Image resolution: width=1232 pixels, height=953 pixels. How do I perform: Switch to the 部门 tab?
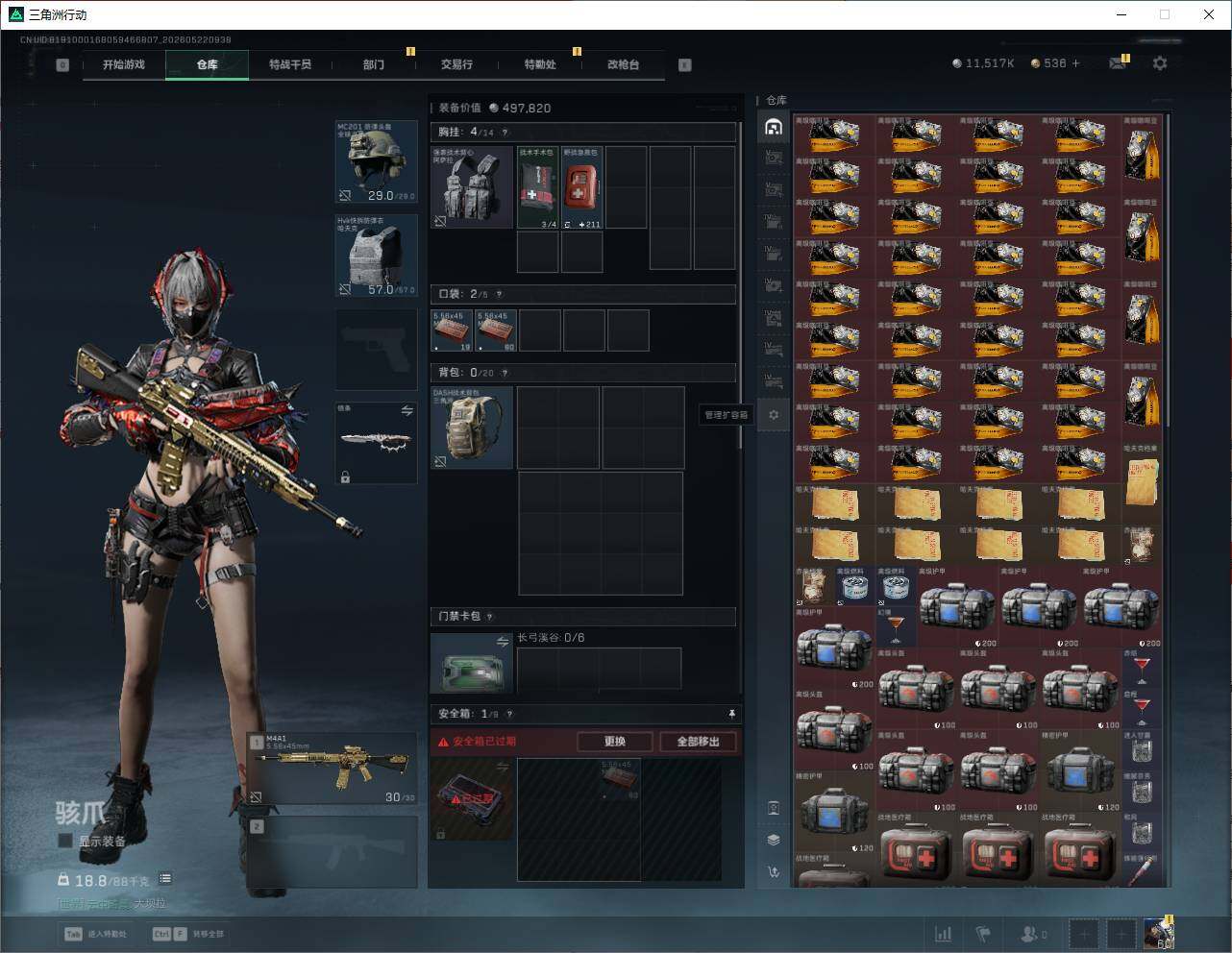click(x=374, y=64)
